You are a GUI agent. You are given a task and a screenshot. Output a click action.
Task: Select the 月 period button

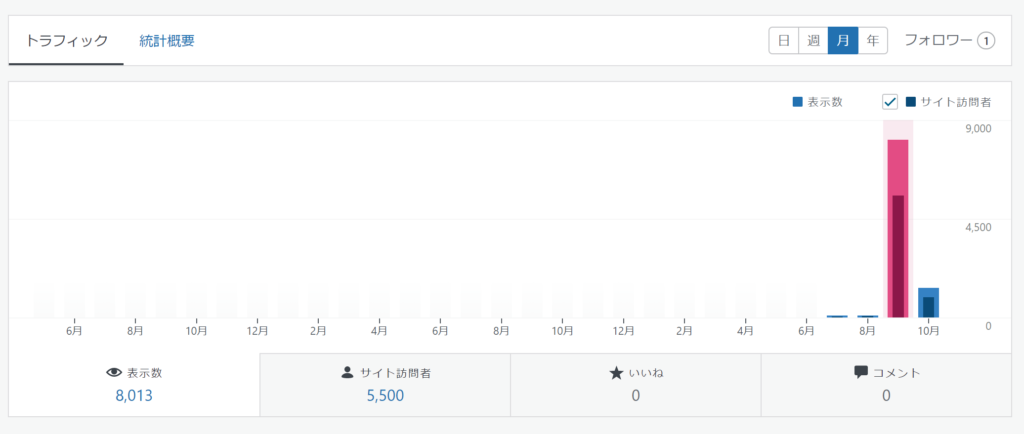pyautogui.click(x=843, y=41)
